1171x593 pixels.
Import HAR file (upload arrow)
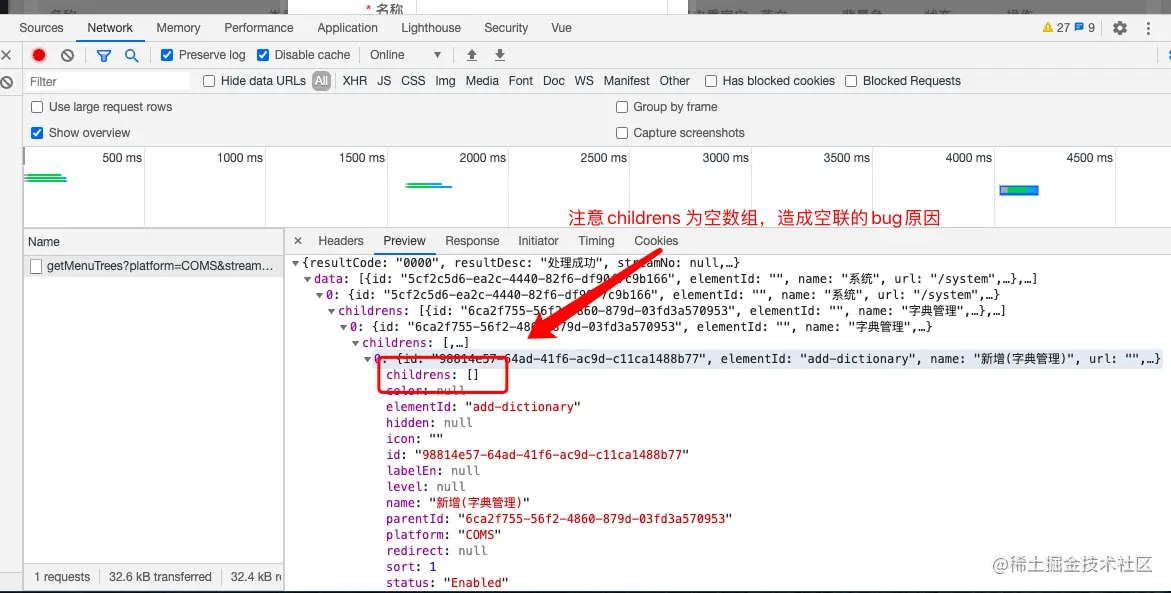click(x=472, y=55)
